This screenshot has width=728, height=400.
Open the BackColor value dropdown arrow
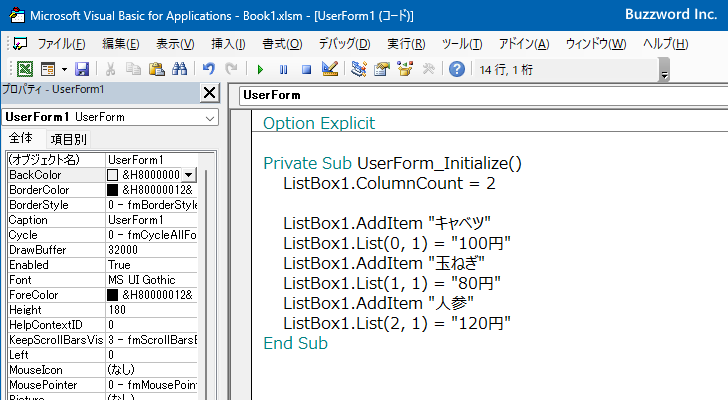point(188,175)
